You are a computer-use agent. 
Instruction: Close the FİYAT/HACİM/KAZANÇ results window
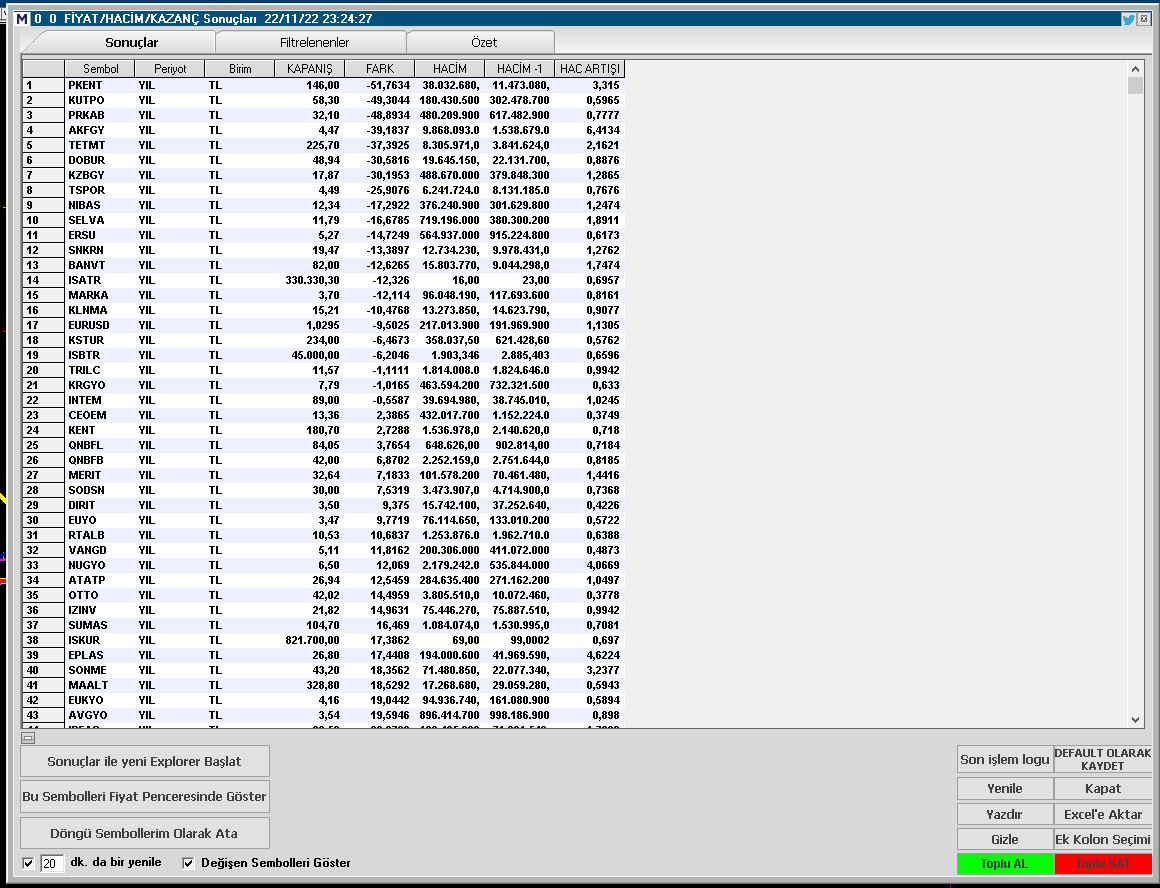click(1144, 19)
